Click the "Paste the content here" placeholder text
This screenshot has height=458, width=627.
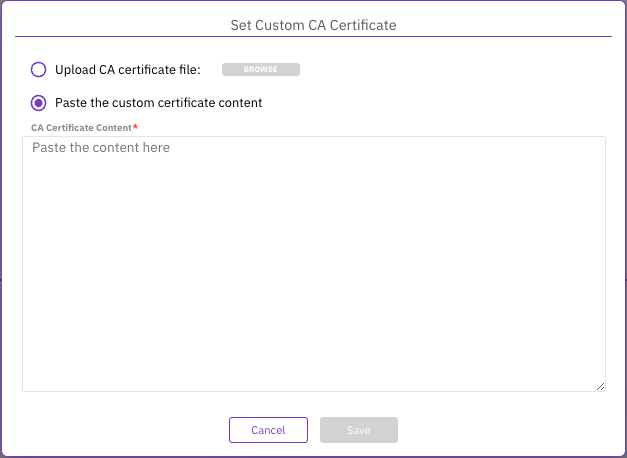click(x=101, y=148)
